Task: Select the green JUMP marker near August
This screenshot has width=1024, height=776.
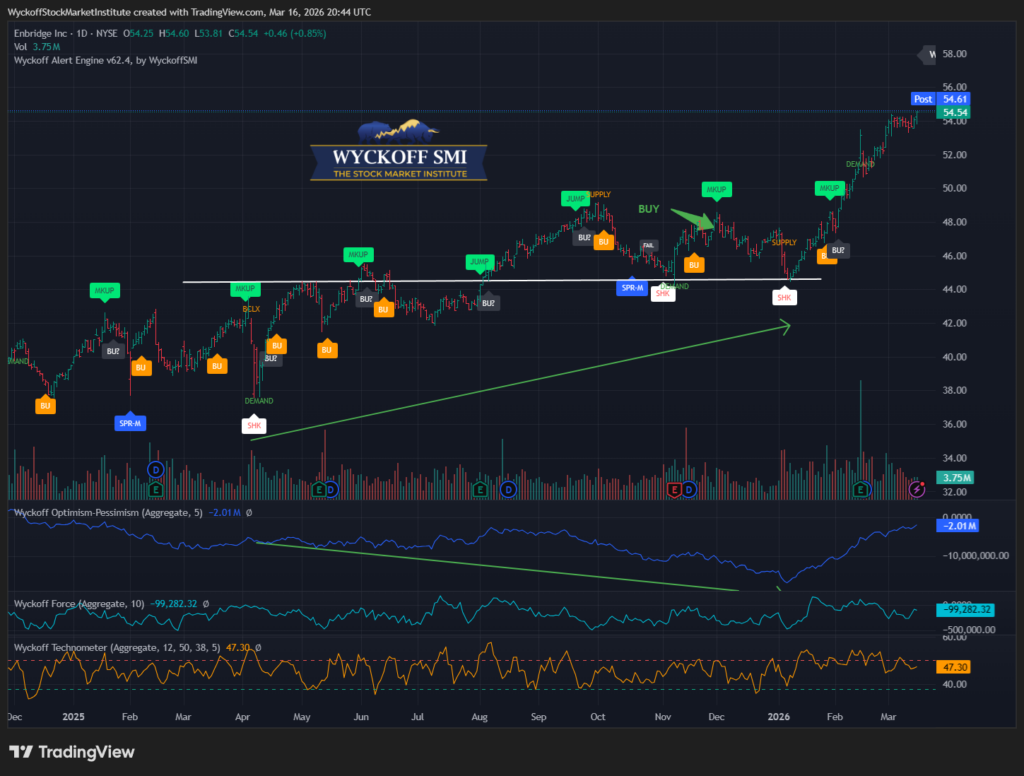Action: pos(479,263)
